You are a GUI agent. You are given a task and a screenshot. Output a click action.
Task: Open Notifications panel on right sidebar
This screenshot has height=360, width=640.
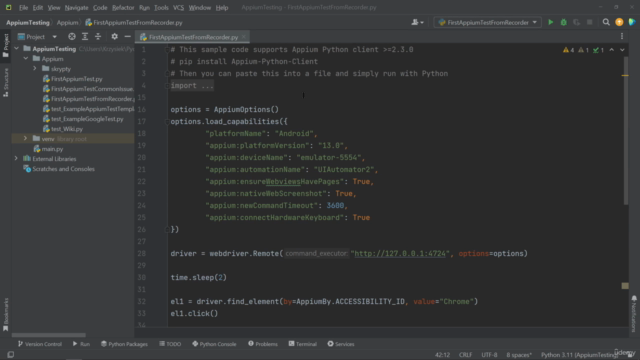pyautogui.click(x=634, y=313)
